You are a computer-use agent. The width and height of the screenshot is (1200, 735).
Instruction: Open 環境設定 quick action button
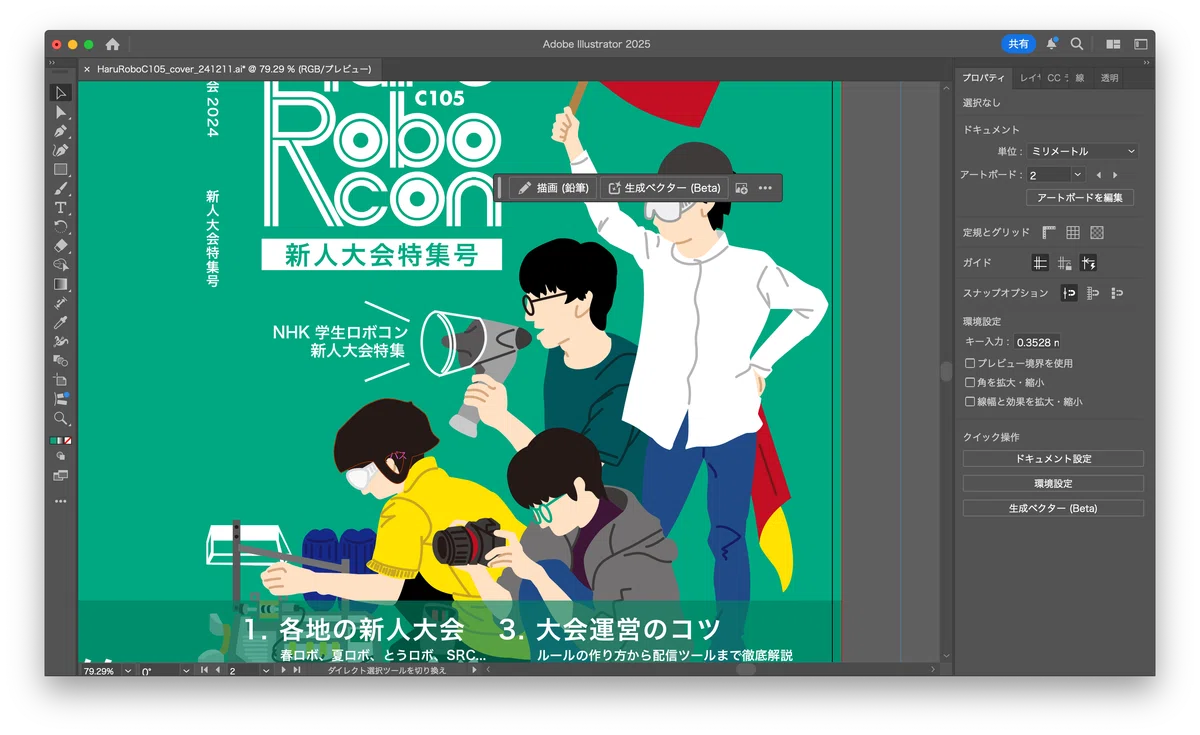(1053, 483)
